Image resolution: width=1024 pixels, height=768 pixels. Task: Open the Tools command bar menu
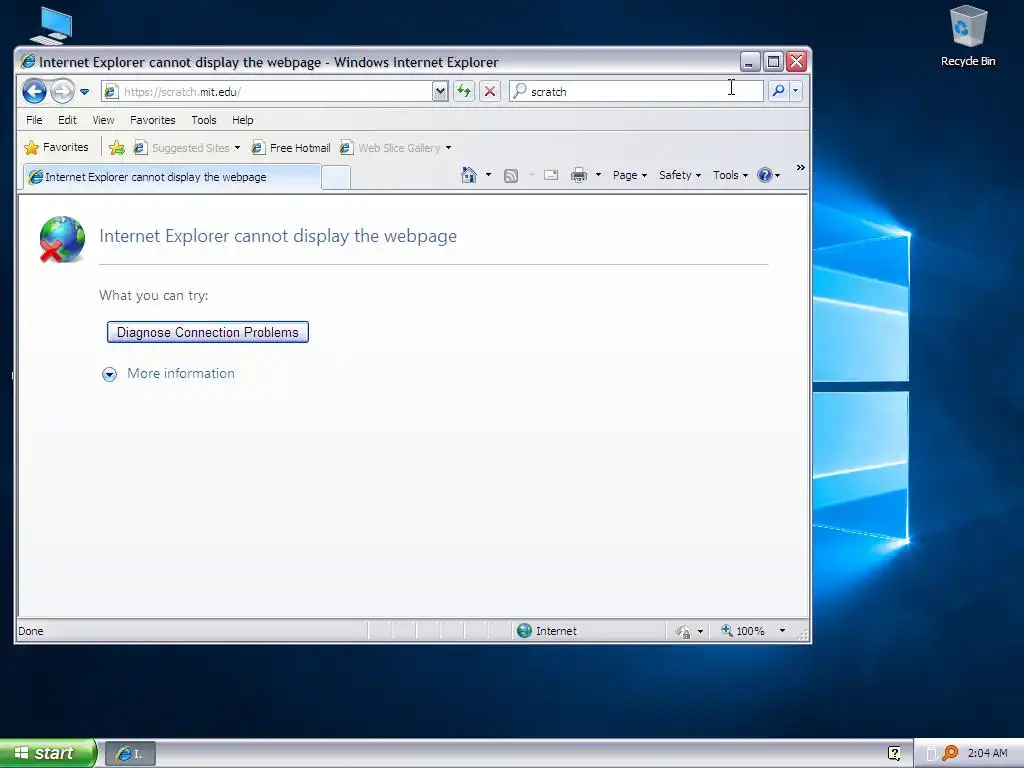[x=730, y=175]
